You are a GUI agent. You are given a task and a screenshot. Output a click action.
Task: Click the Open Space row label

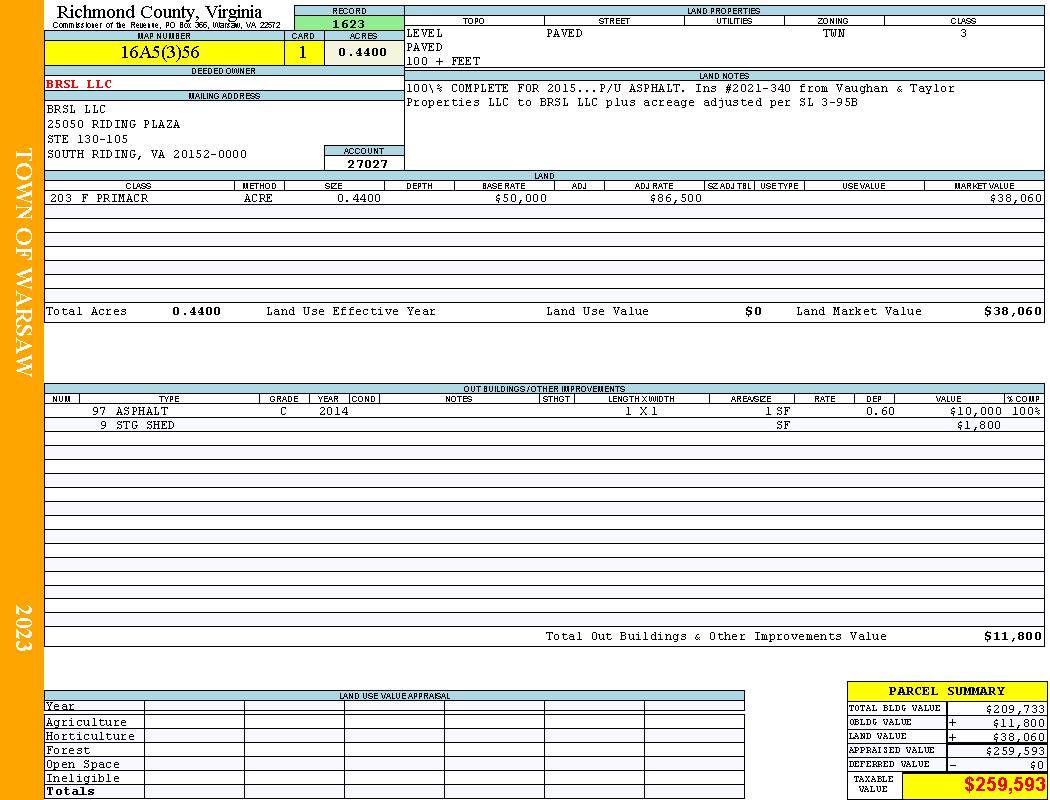(x=82, y=765)
